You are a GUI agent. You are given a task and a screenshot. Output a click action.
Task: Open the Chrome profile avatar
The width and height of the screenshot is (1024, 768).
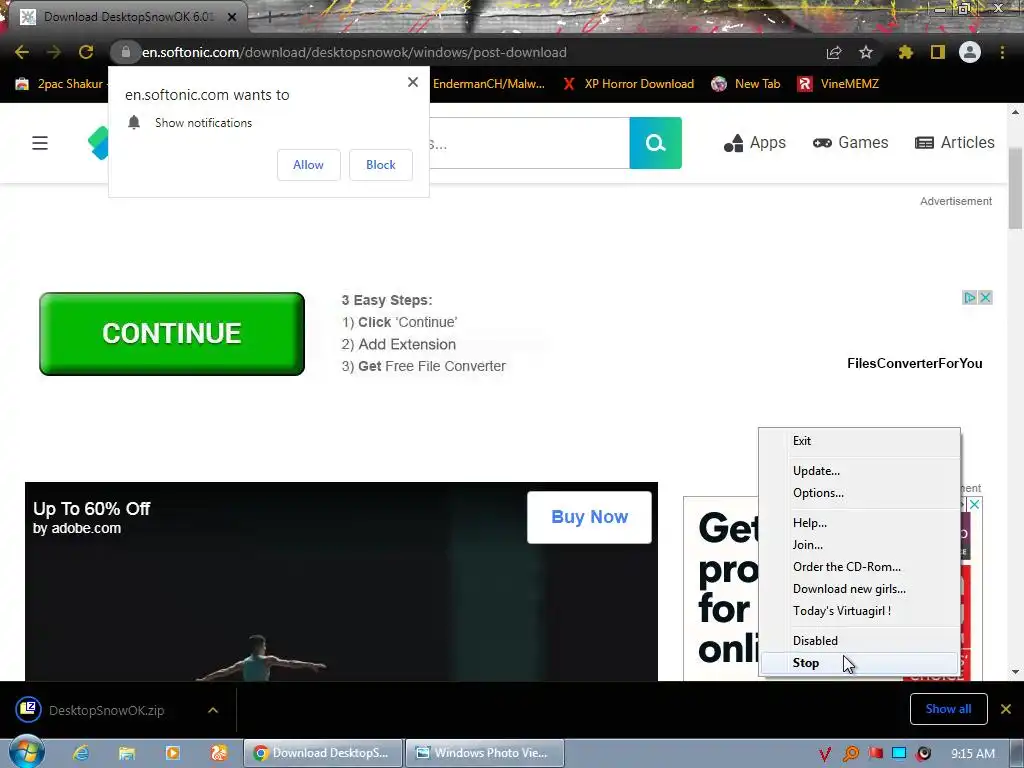pyautogui.click(x=970, y=52)
